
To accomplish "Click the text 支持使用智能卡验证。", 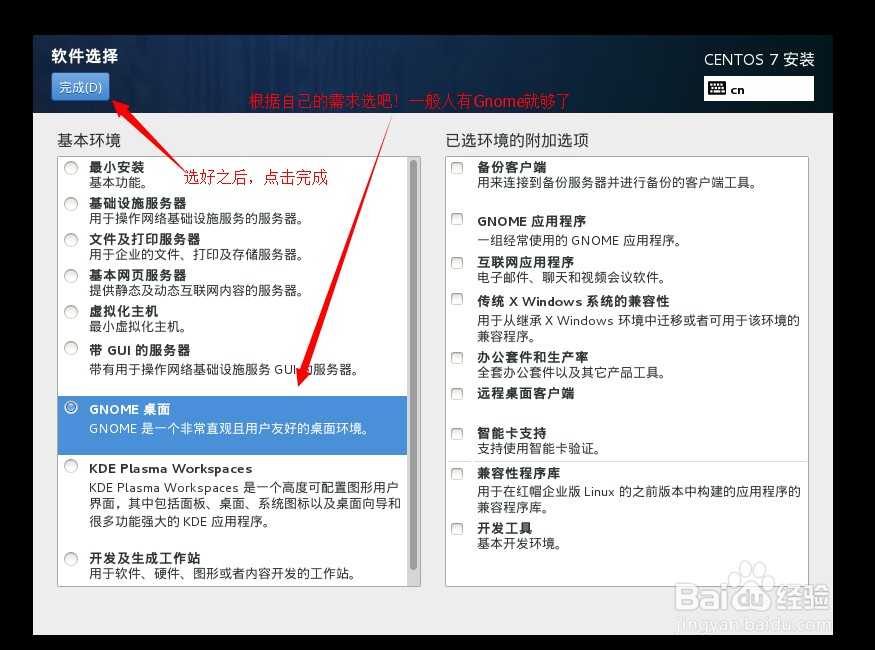I will tap(539, 448).
